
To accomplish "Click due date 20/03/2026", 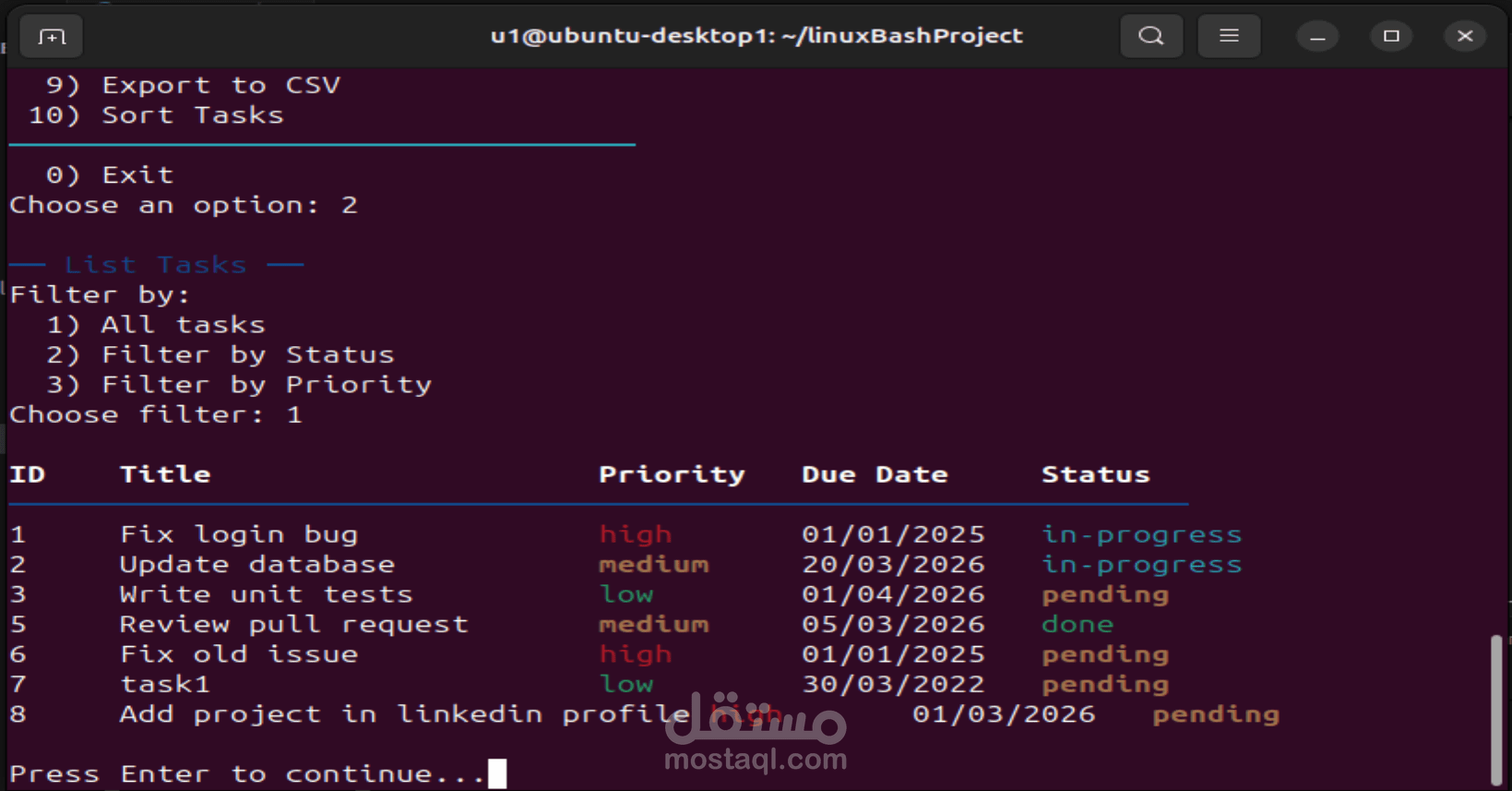I will point(893,564).
